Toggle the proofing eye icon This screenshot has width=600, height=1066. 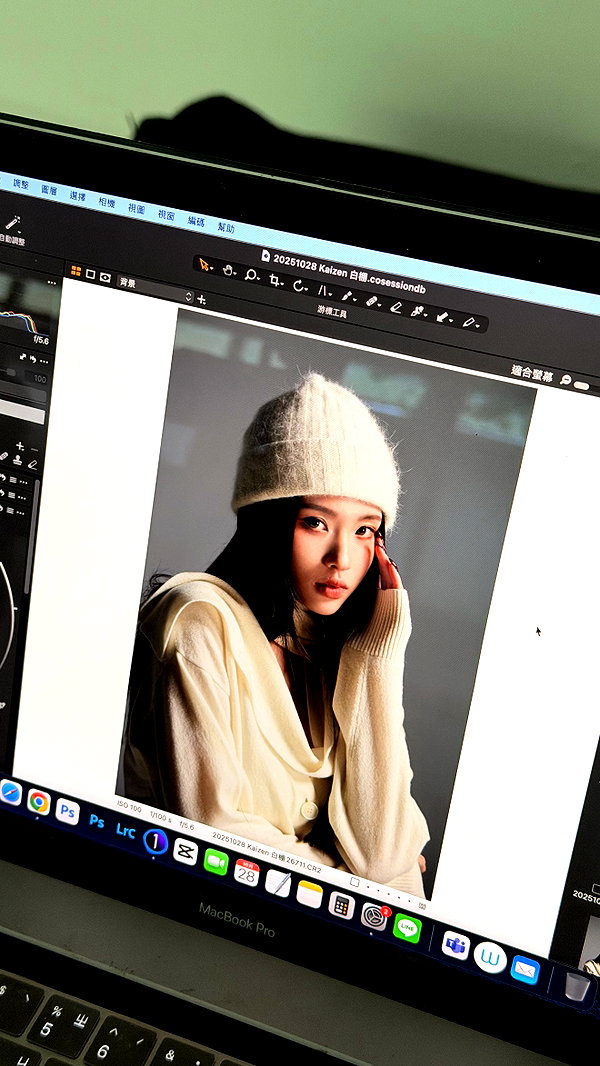[105, 277]
